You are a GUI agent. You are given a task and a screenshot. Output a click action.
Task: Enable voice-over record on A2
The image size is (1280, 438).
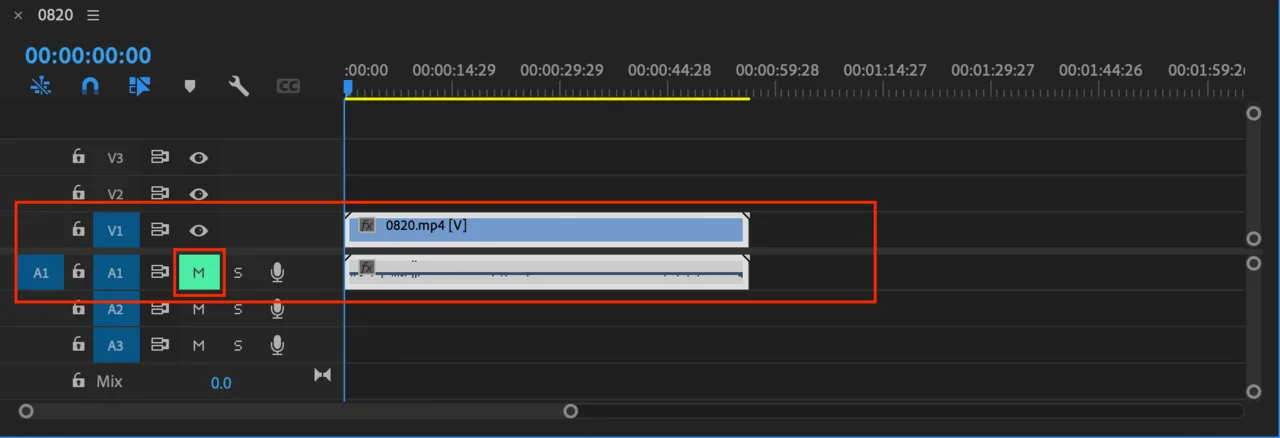coord(277,309)
